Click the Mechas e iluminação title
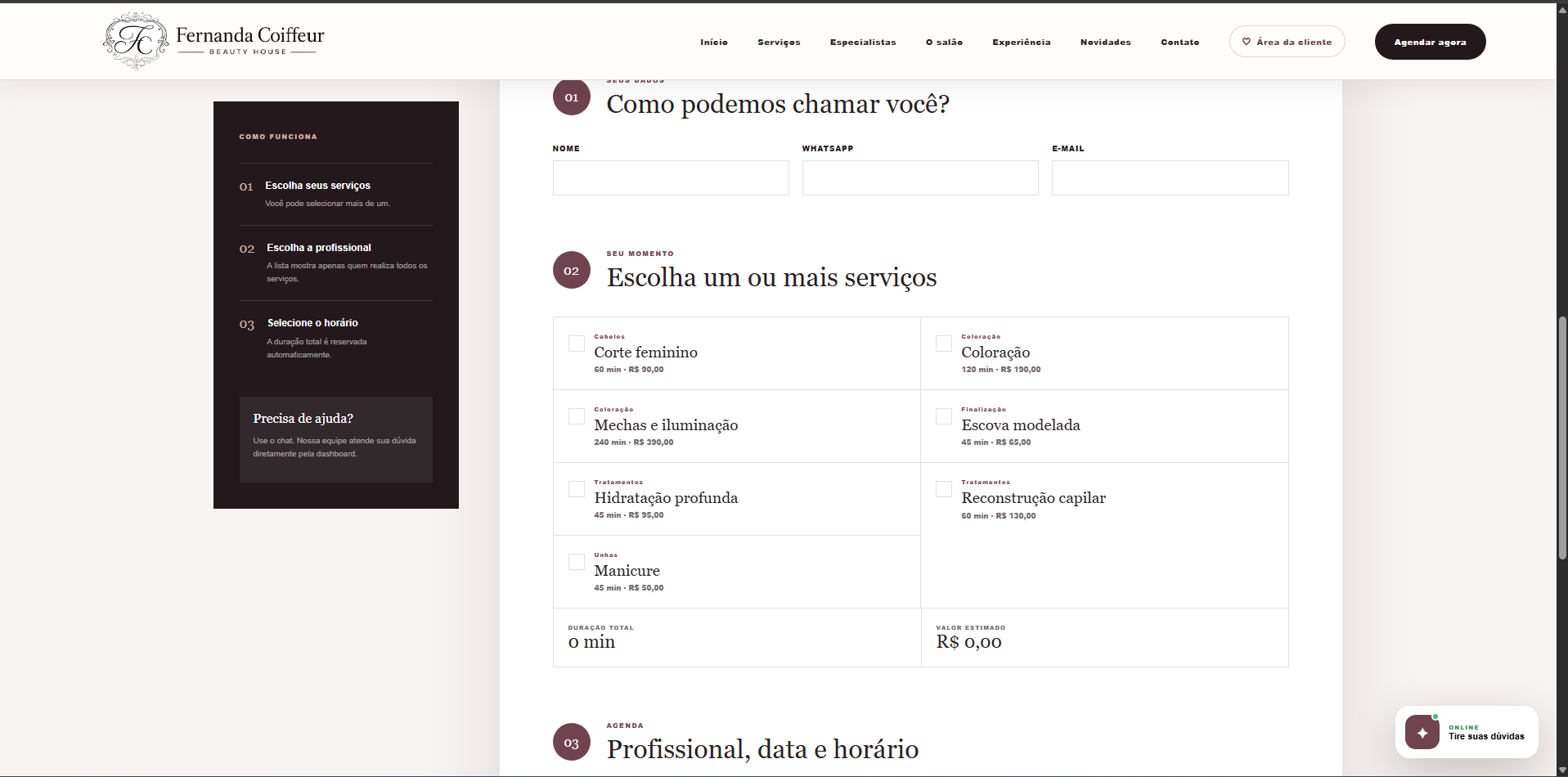Screen dimensions: 1568x777 tap(666, 425)
